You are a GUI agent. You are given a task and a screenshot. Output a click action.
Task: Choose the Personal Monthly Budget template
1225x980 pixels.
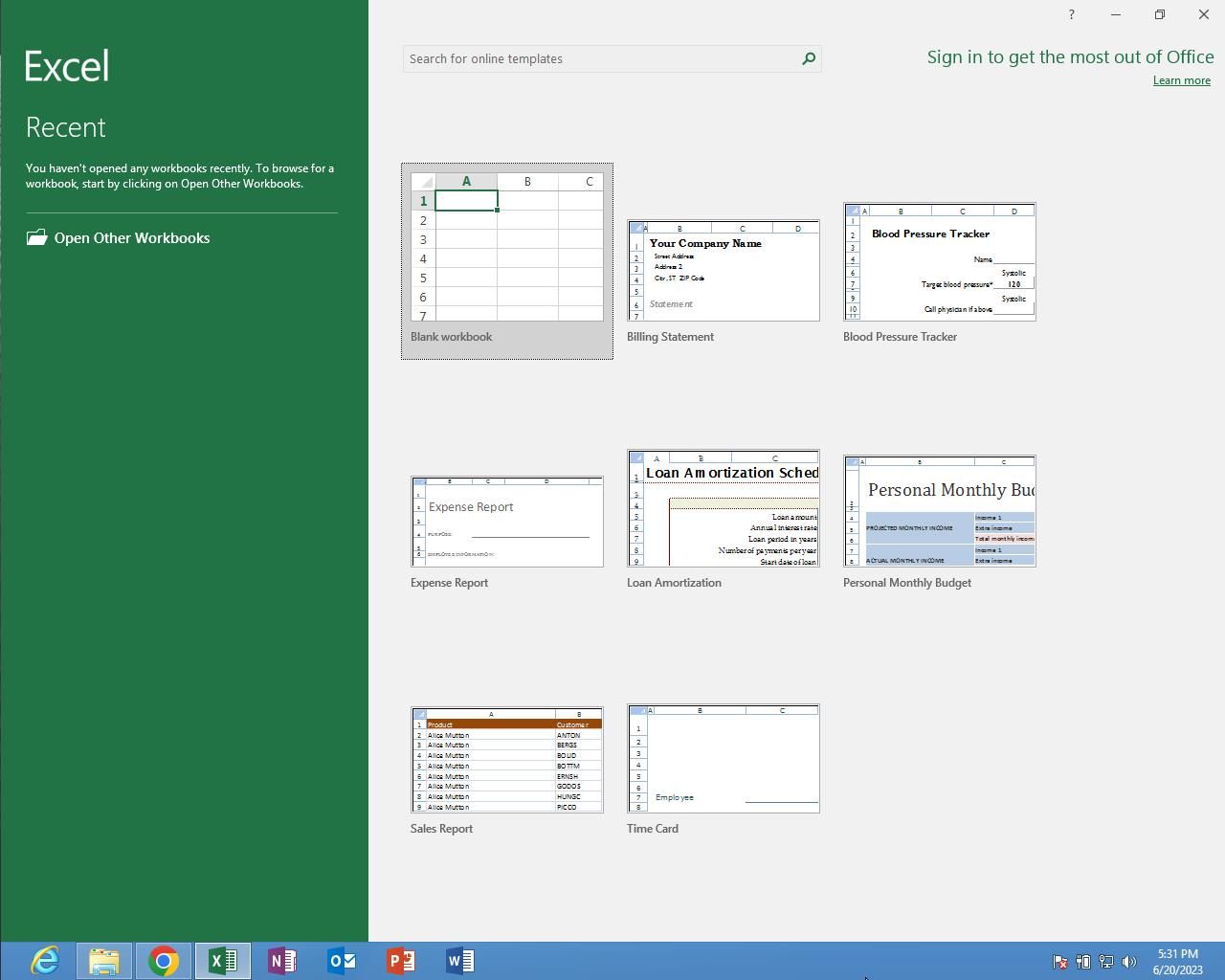click(x=939, y=510)
